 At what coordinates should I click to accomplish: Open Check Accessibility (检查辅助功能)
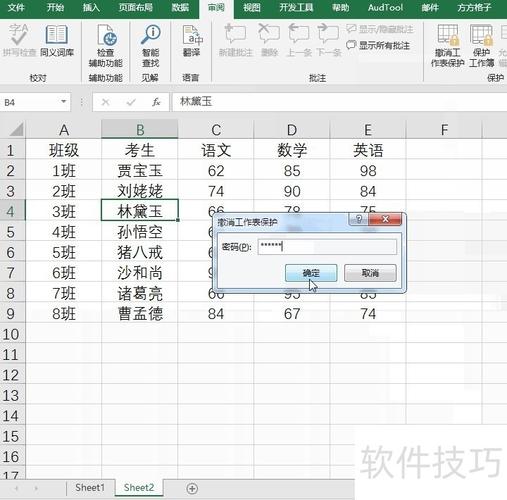106,45
